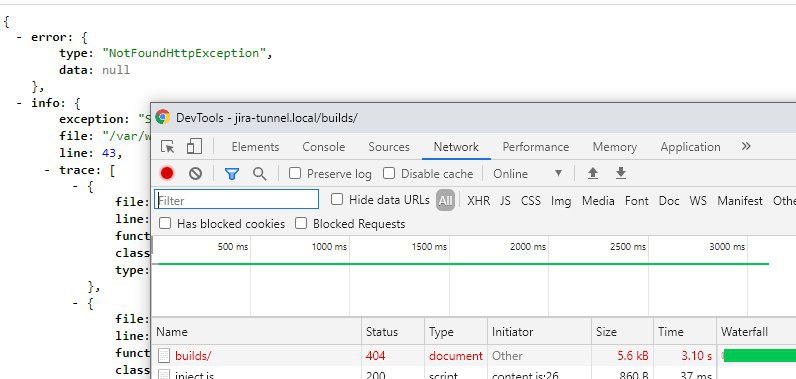796x379 pixels.
Task: Open the Online throttling dropdown
Action: [x=528, y=174]
